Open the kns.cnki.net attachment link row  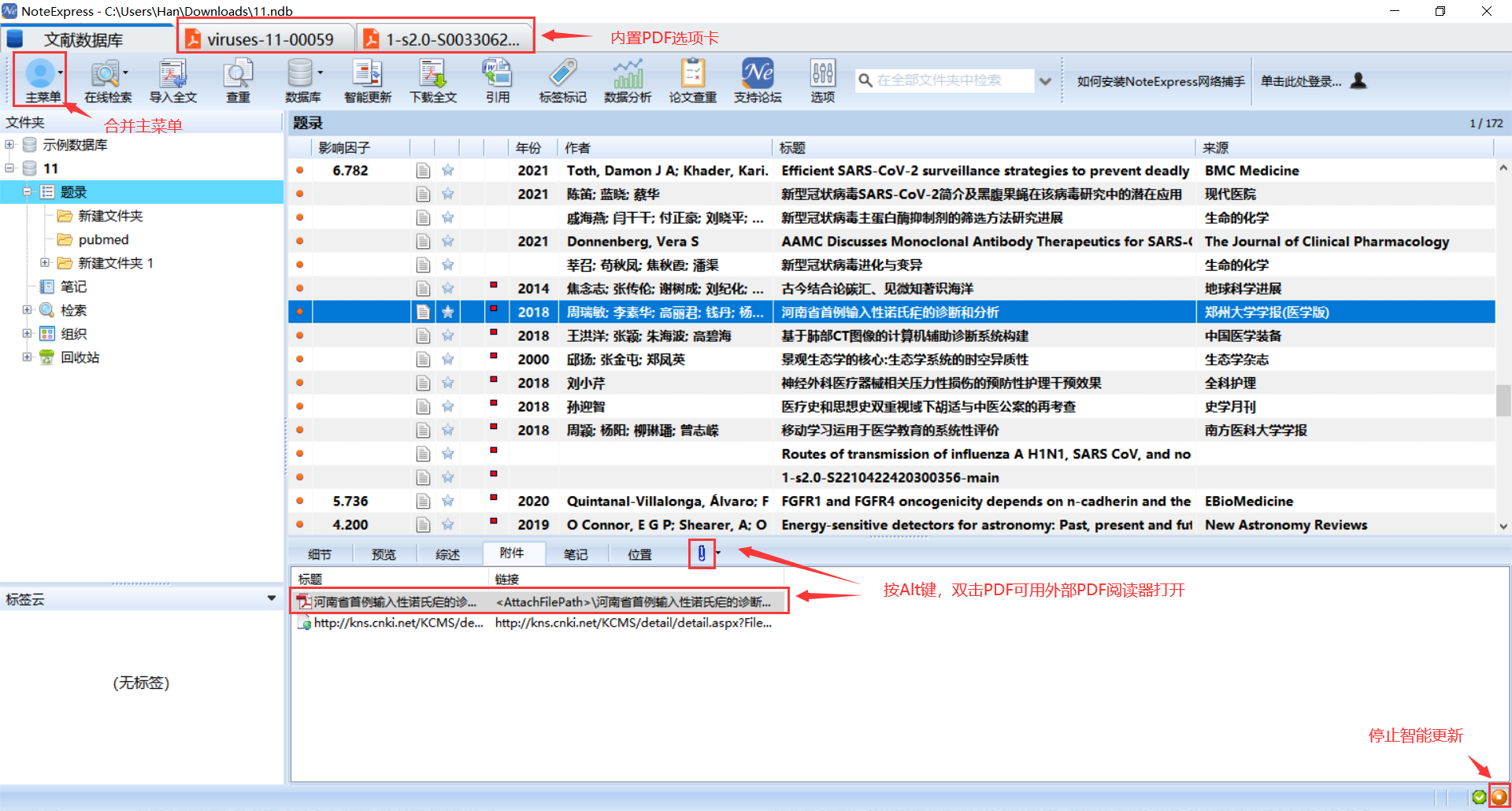click(x=537, y=623)
